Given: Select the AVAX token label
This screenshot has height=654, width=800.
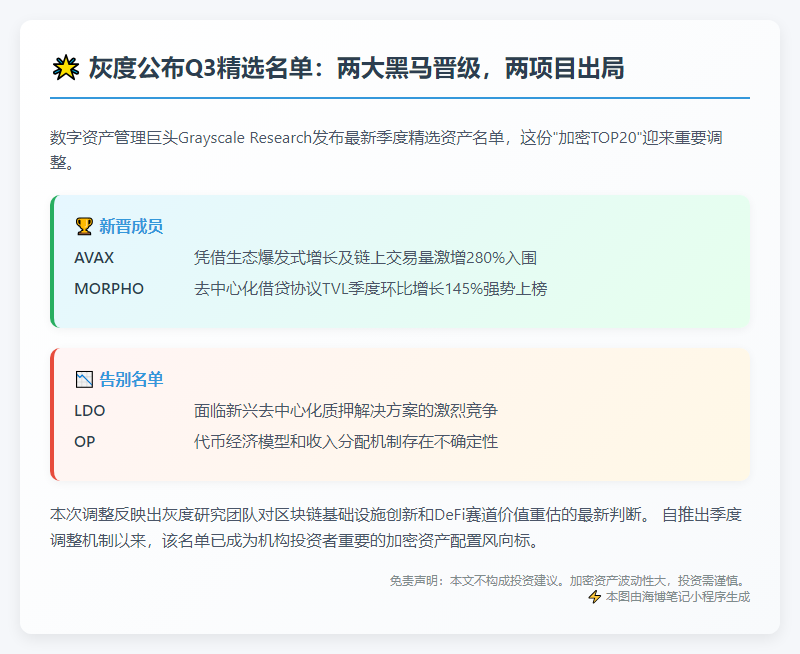Looking at the screenshot, I should pyautogui.click(x=94, y=258).
